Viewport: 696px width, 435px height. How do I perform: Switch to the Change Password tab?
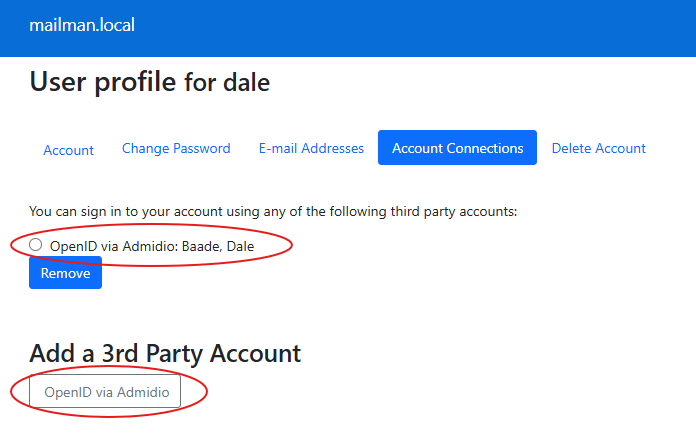tap(176, 148)
